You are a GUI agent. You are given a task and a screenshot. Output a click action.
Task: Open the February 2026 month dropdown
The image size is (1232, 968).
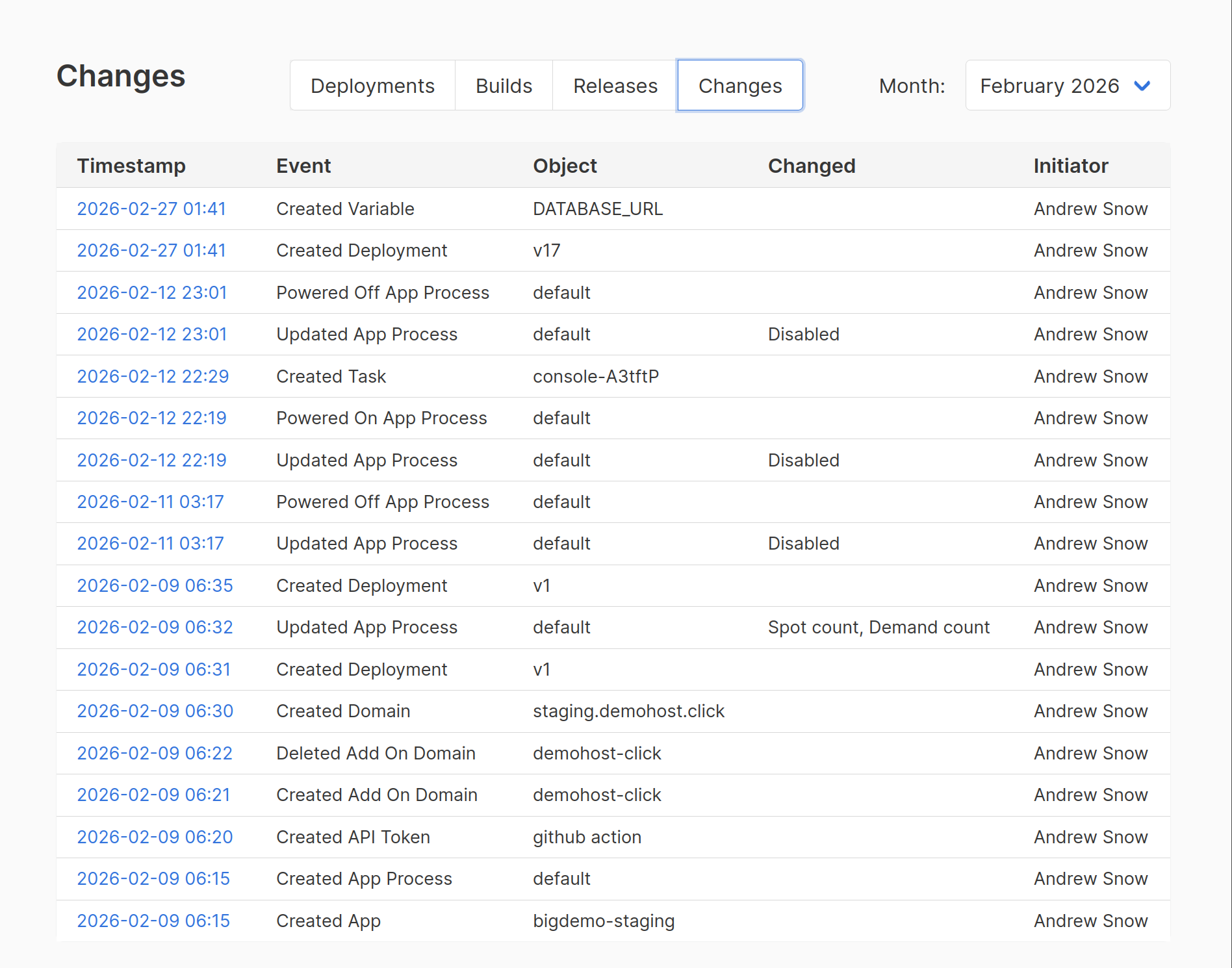coord(1066,85)
